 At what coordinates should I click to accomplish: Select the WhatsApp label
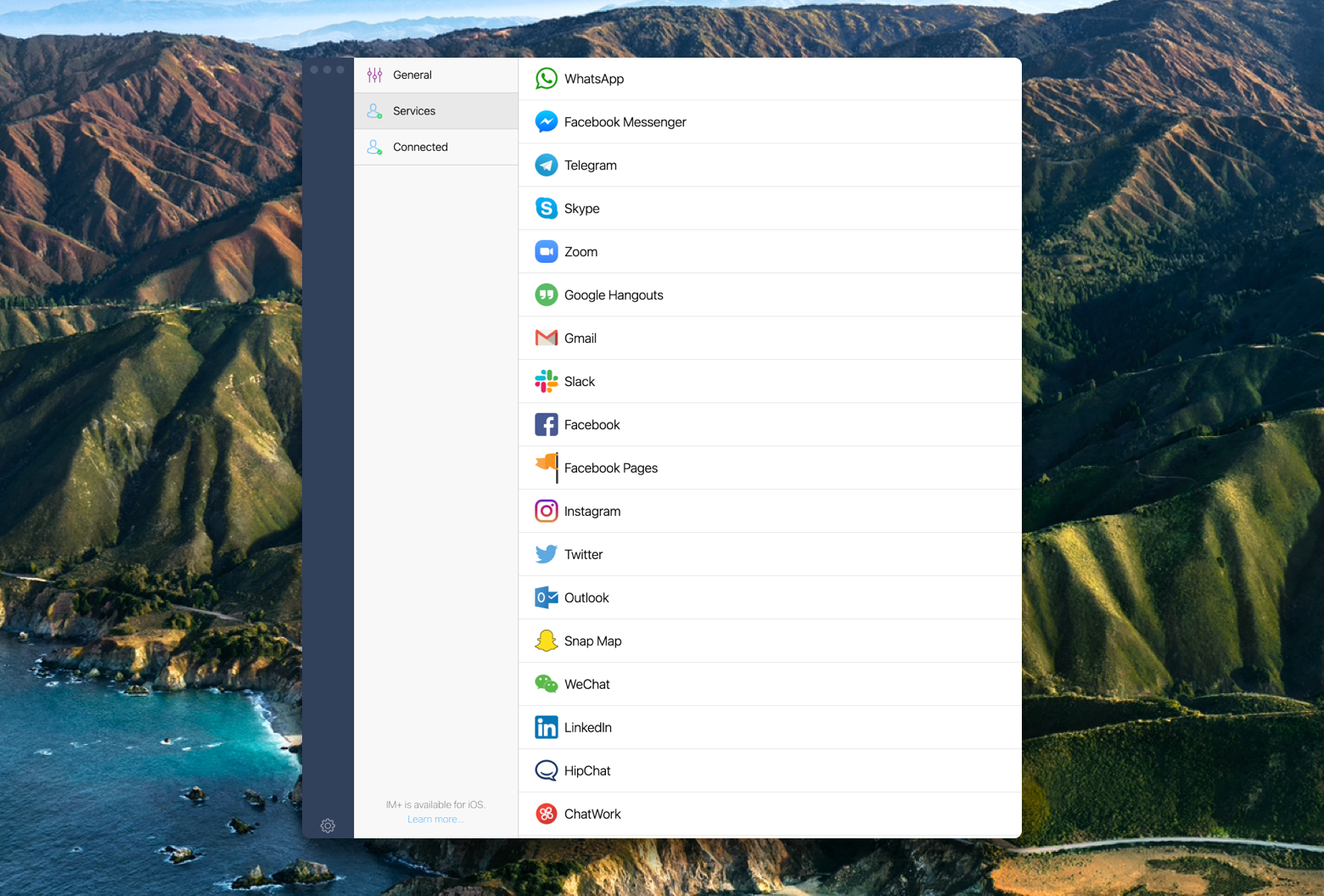click(x=594, y=79)
